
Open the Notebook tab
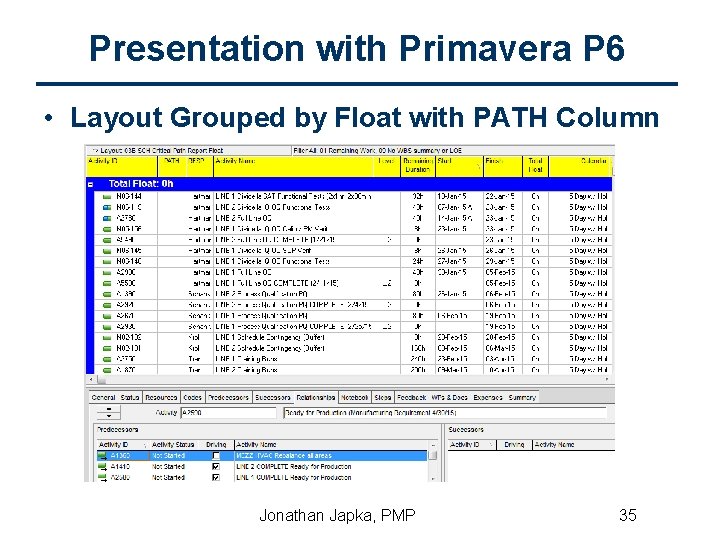[x=354, y=398]
